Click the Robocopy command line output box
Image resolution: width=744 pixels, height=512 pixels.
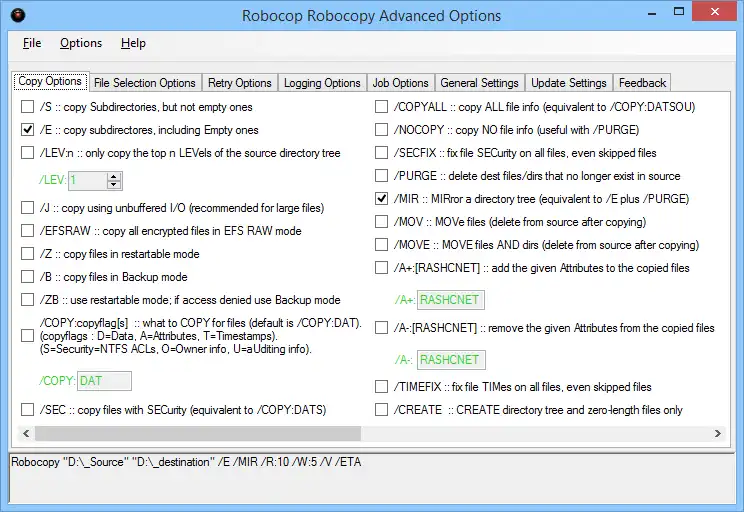point(372,478)
